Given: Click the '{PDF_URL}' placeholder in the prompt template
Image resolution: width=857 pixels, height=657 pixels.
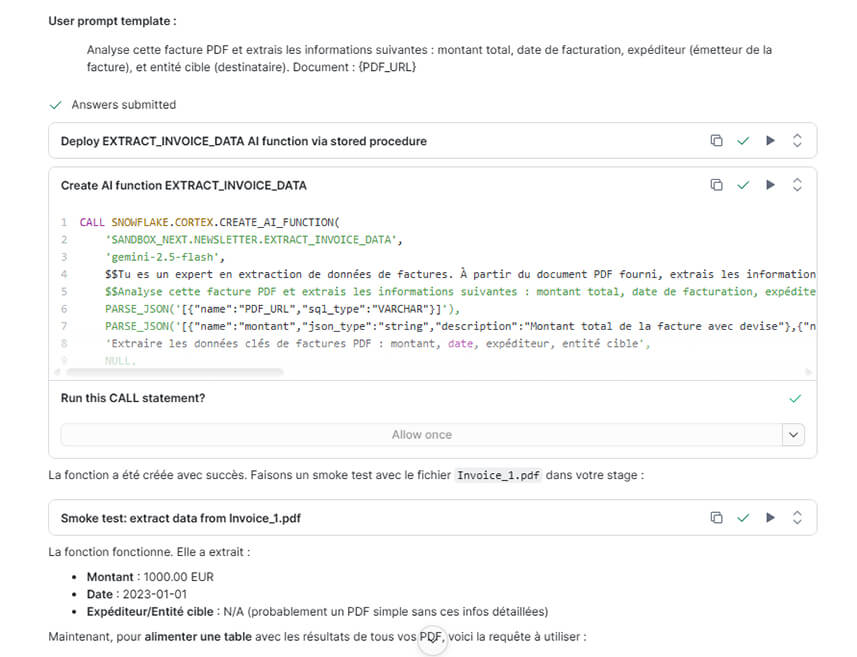Looking at the screenshot, I should (387, 67).
